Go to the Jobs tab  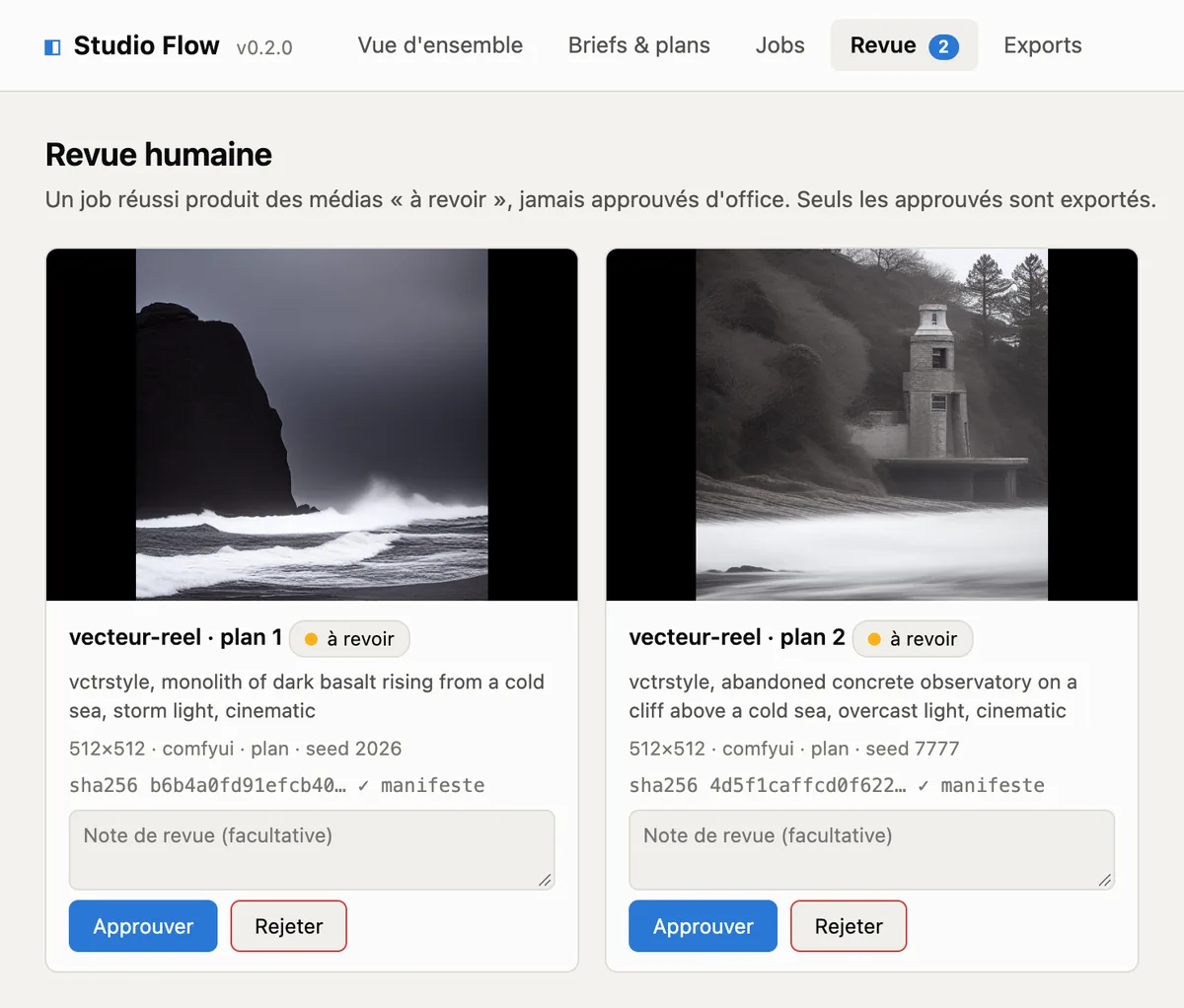coord(780,45)
